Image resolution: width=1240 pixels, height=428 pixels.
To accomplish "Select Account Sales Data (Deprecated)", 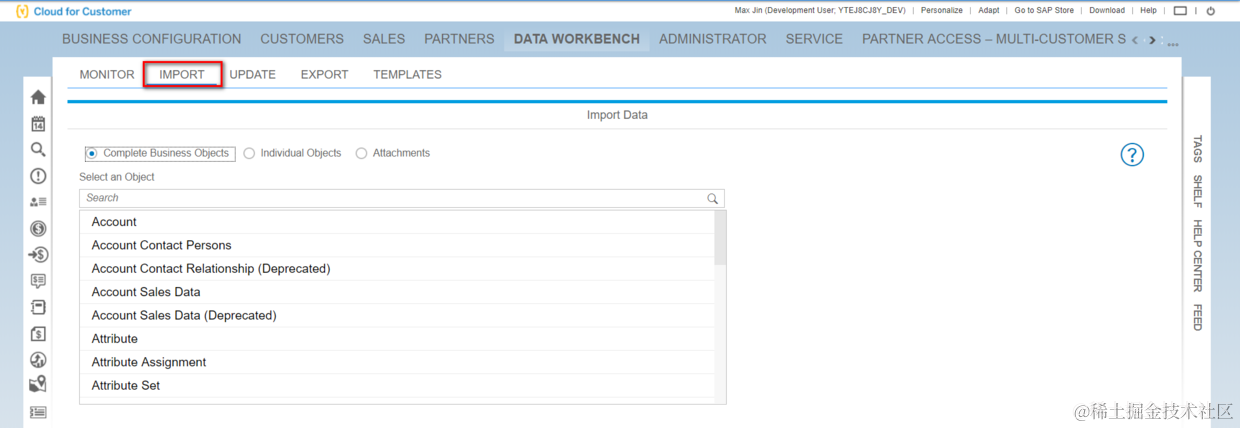I will pyautogui.click(x=397, y=315).
